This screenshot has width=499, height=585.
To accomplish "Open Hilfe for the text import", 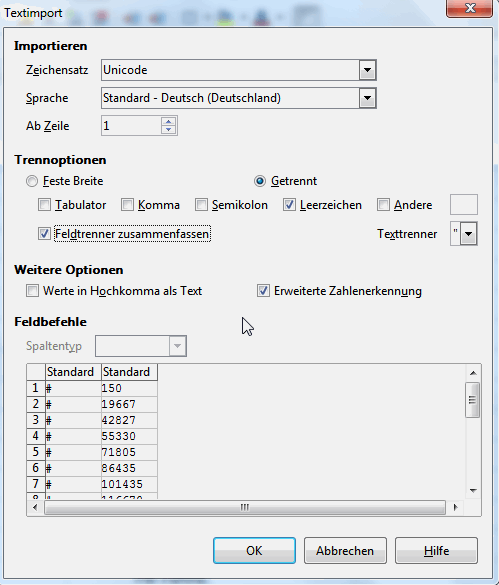I will pos(436,551).
